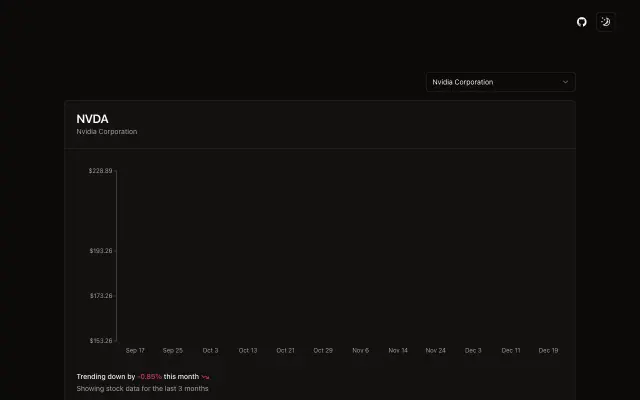The image size is (640, 400).
Task: Click the Sep 25 date label
Action: [173, 350]
